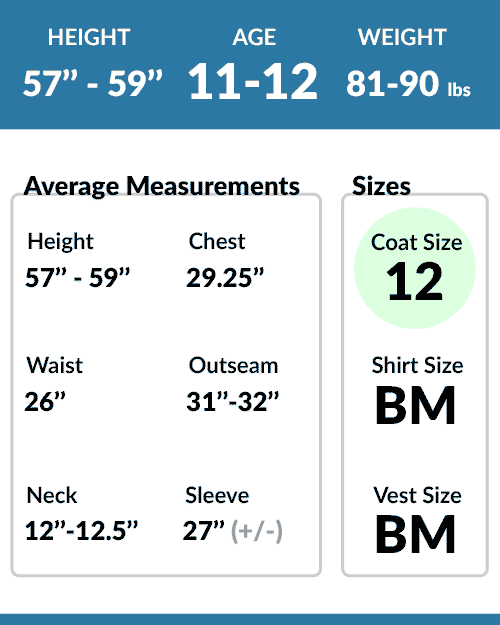The width and height of the screenshot is (500, 625).
Task: Click the Sizes heading
Action: (381, 186)
